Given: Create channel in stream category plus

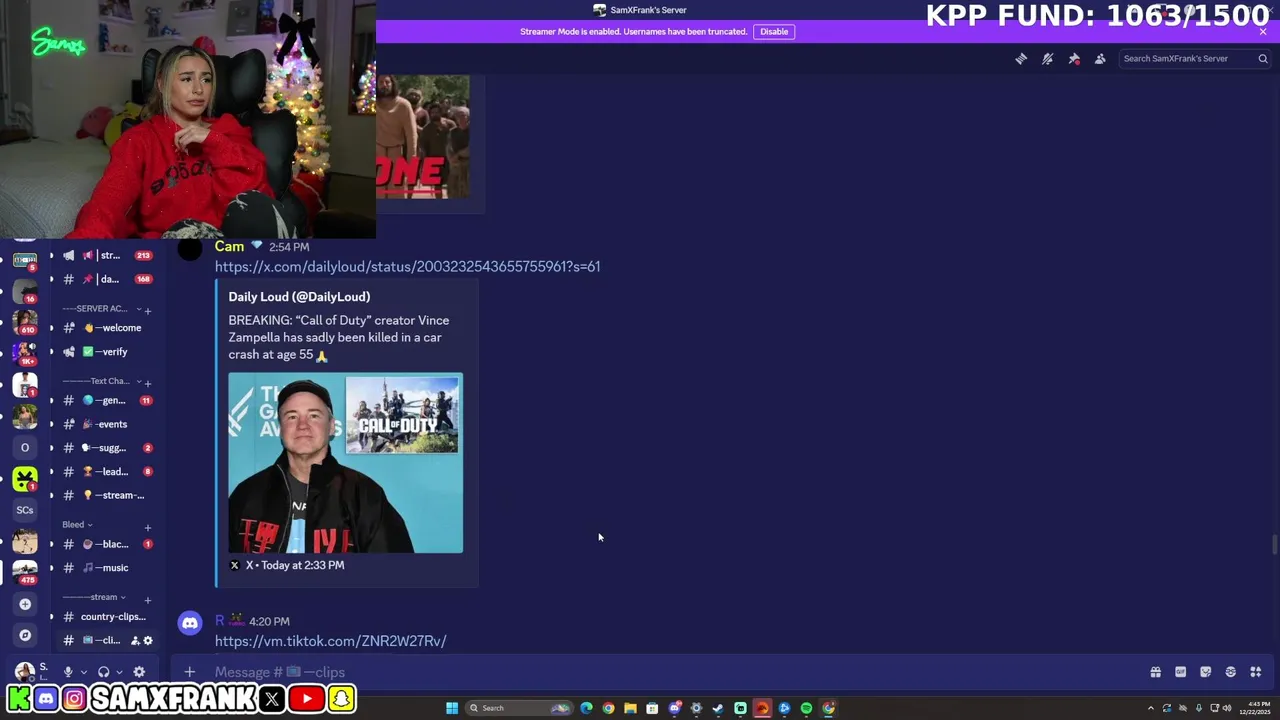Looking at the screenshot, I should 148,600.
